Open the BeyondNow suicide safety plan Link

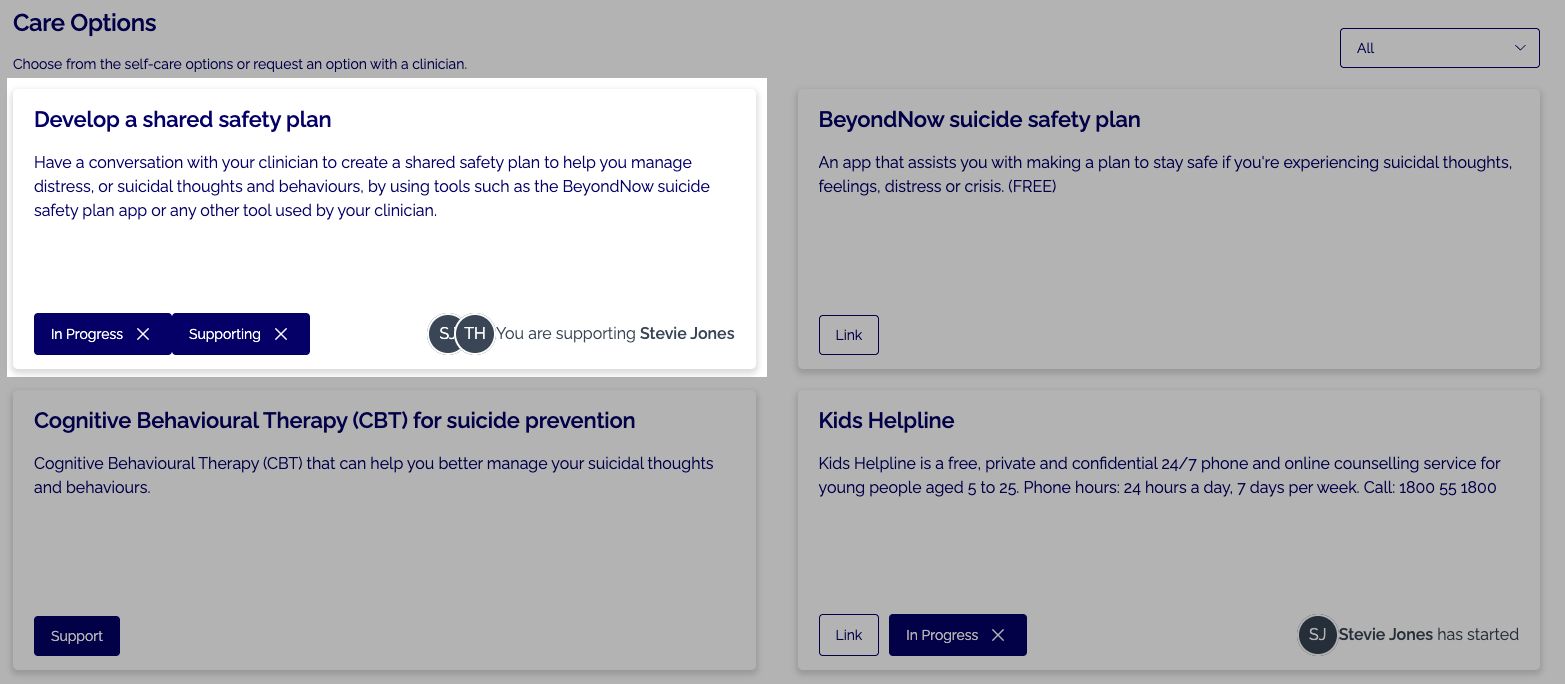(x=848, y=335)
